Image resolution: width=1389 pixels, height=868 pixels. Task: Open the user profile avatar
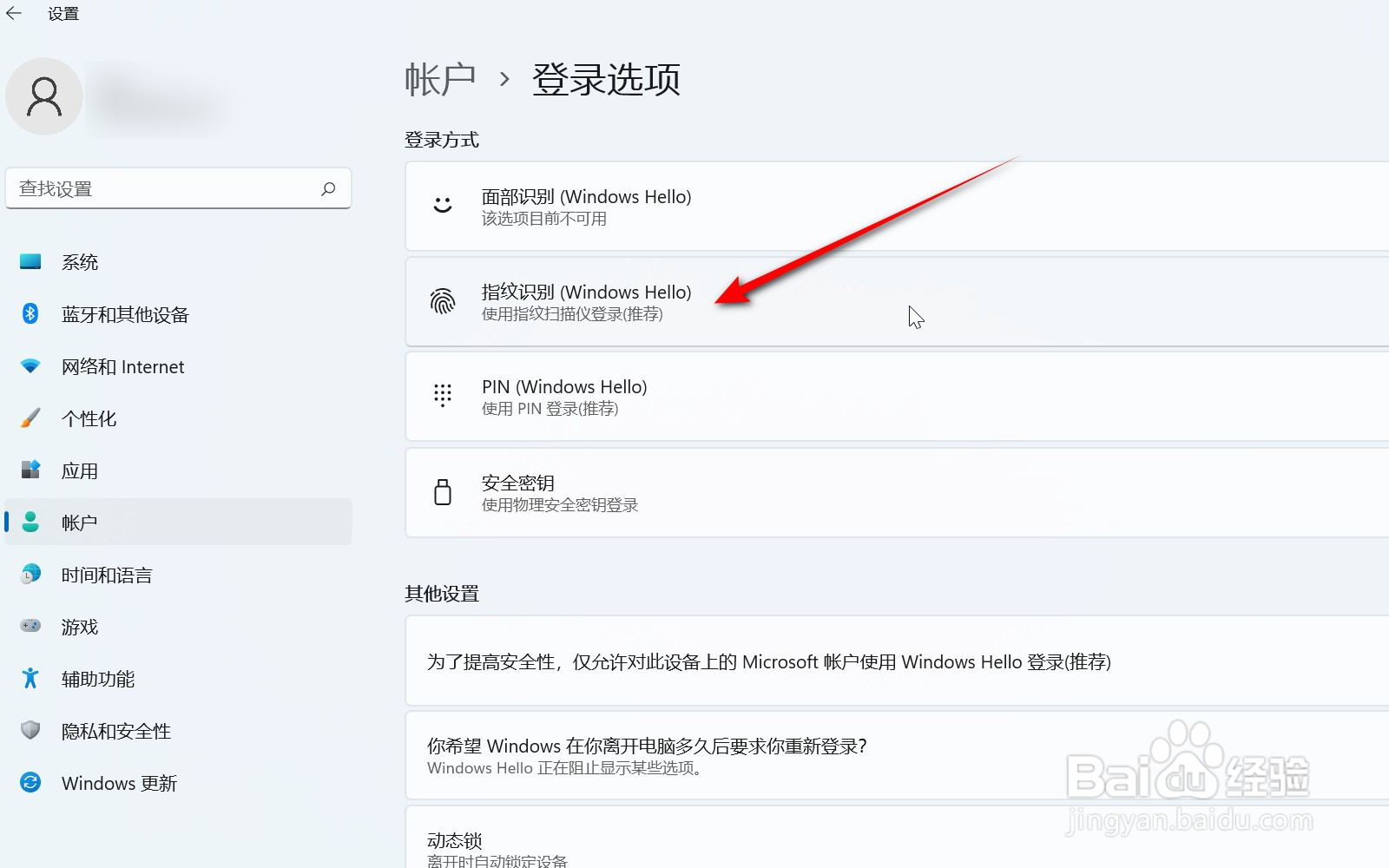pos(44,96)
